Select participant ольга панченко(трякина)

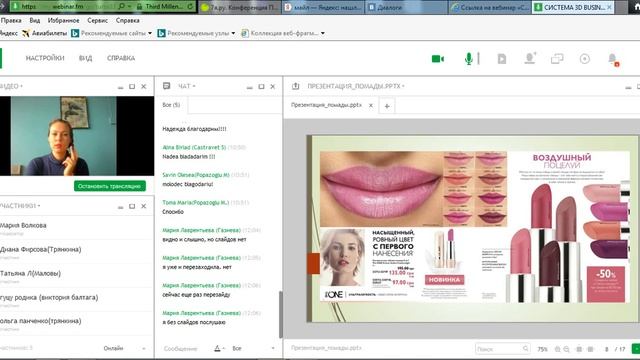tap(40, 321)
